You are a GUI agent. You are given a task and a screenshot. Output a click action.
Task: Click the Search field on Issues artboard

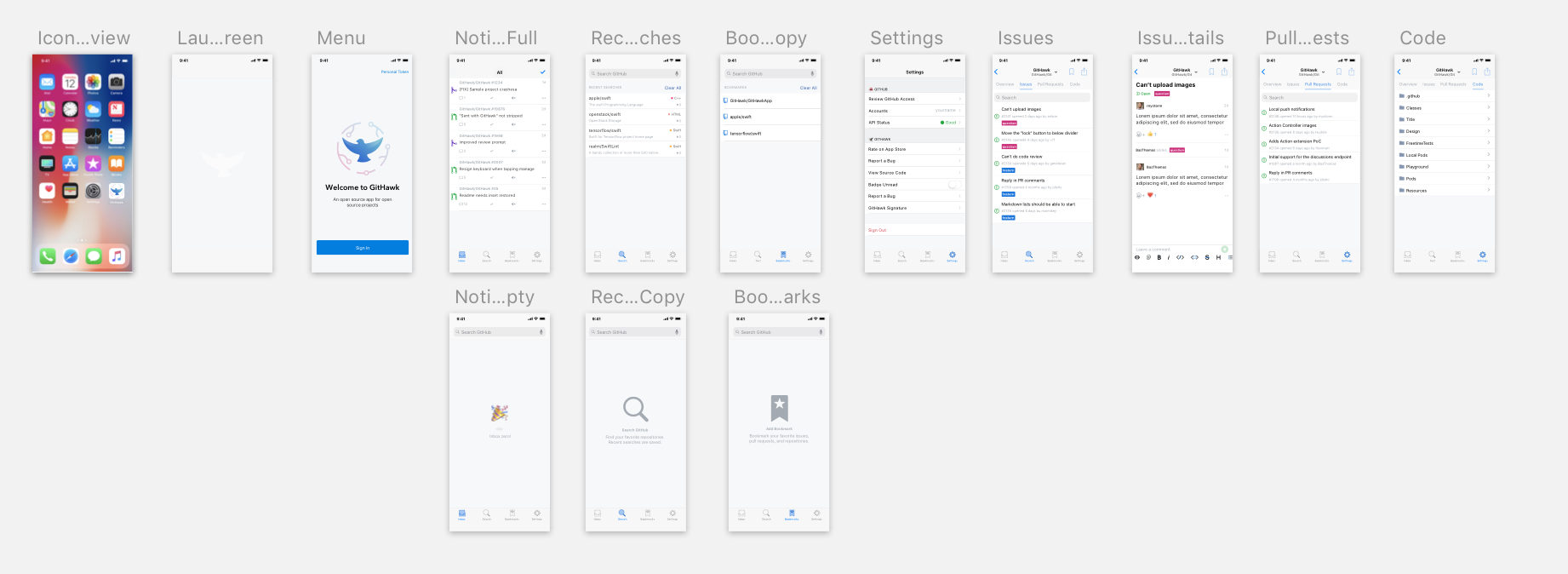coord(1043,98)
